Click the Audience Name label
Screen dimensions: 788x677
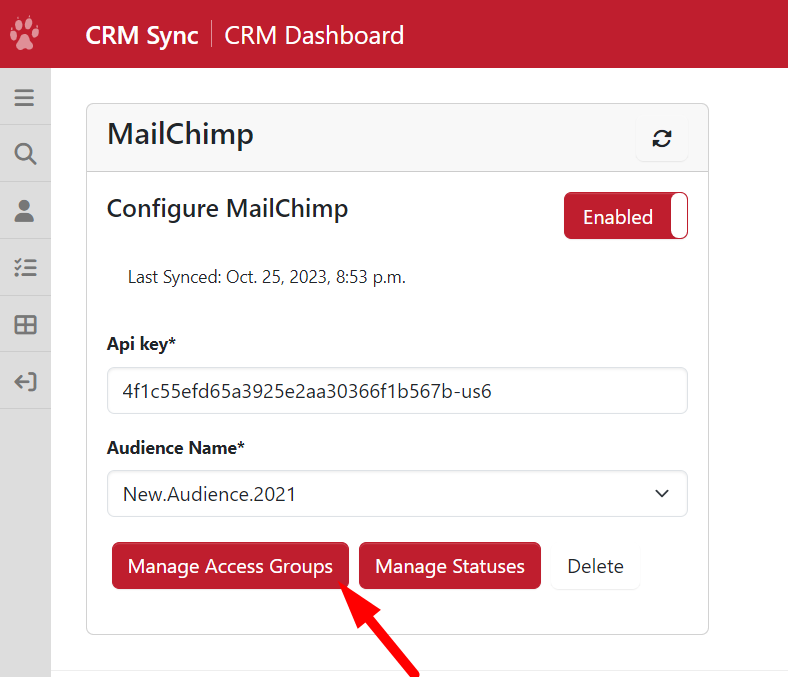click(x=176, y=447)
